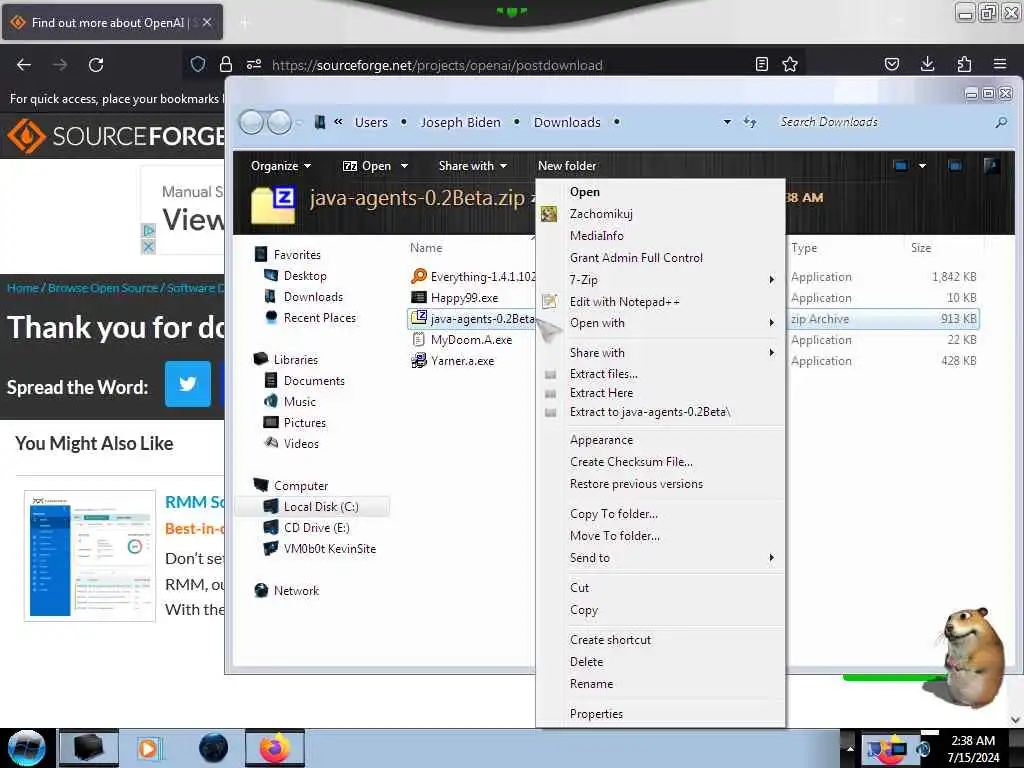Click the Search Downloads magnifier icon

[1001, 122]
